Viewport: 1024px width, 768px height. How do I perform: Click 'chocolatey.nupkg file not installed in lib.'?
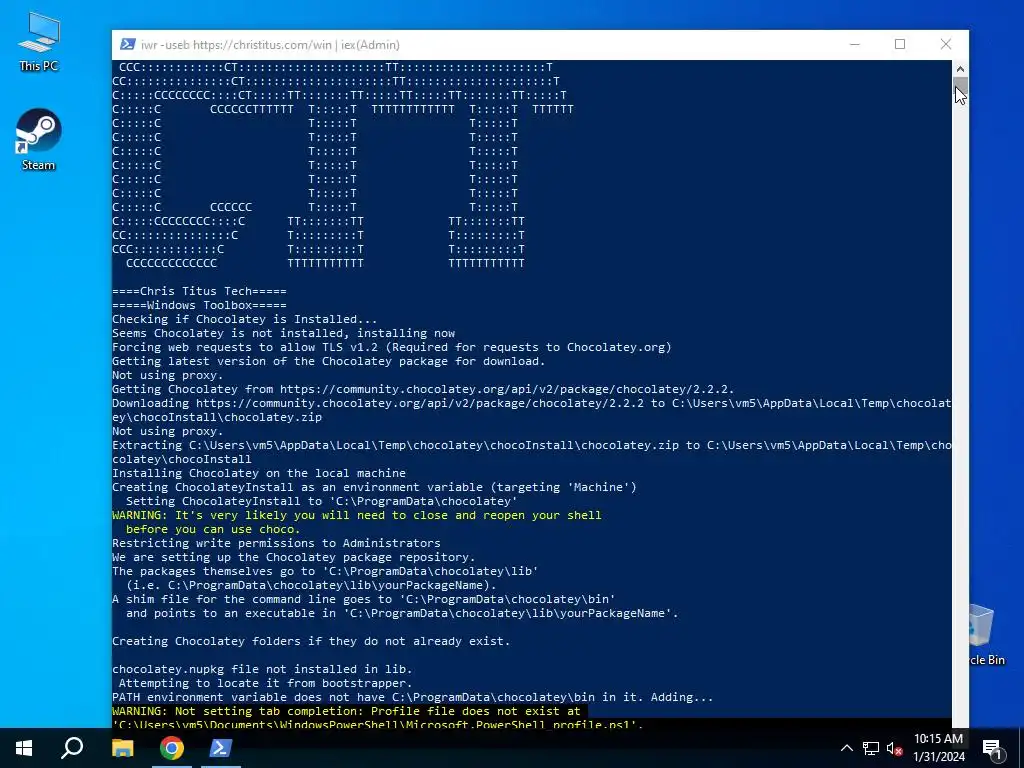(263, 669)
